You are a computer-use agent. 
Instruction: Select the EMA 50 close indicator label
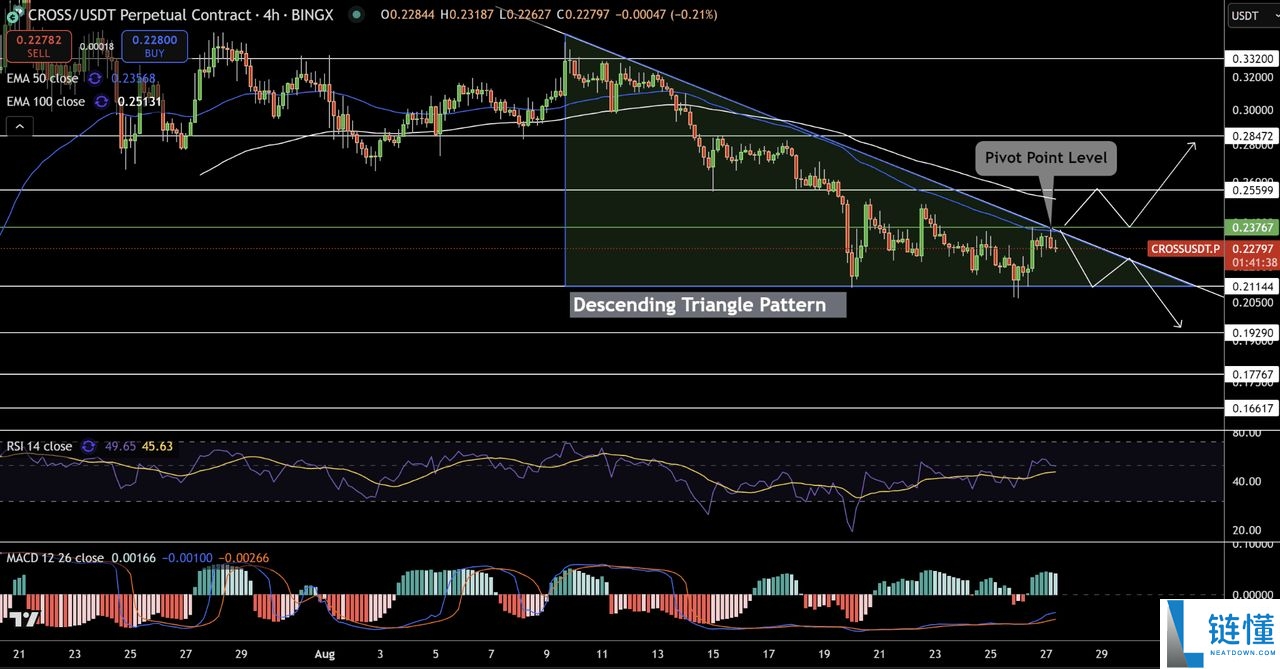42,78
